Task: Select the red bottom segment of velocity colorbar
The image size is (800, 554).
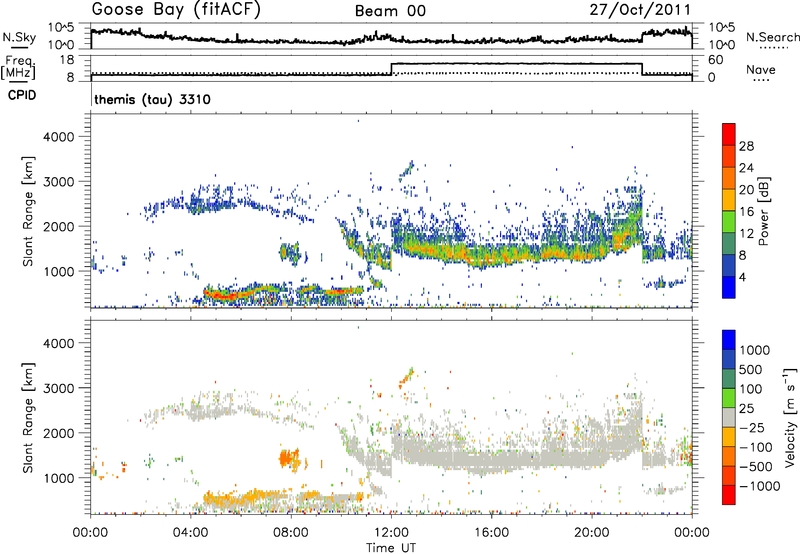Action: [x=729, y=495]
